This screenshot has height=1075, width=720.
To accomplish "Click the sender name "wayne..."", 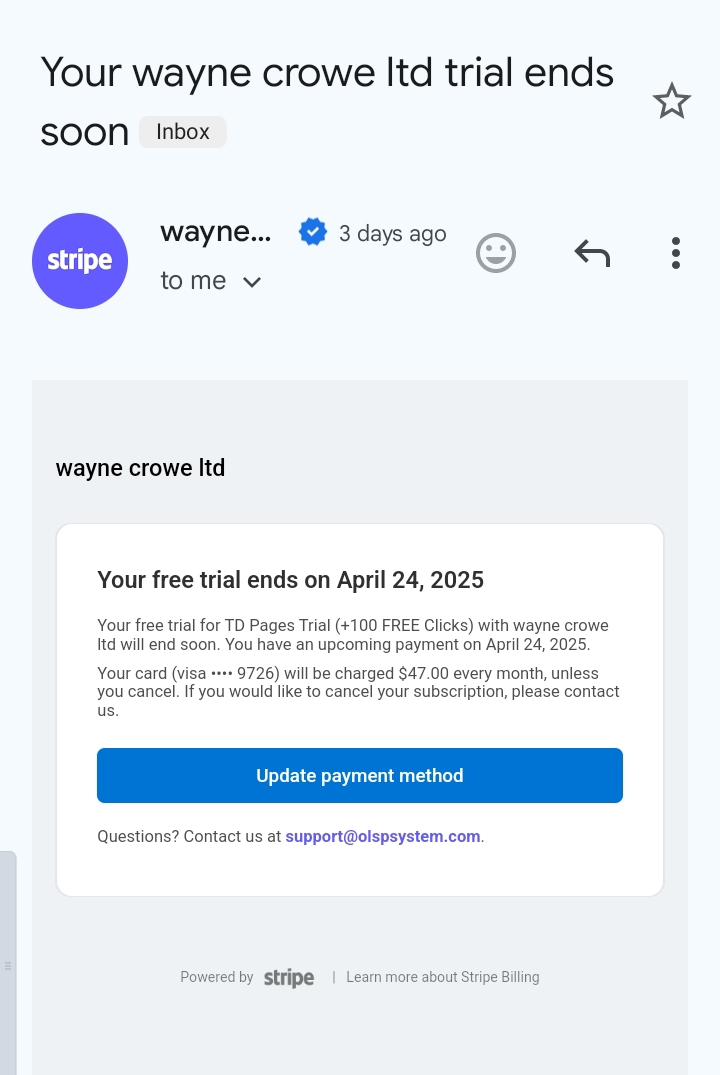I will [216, 232].
